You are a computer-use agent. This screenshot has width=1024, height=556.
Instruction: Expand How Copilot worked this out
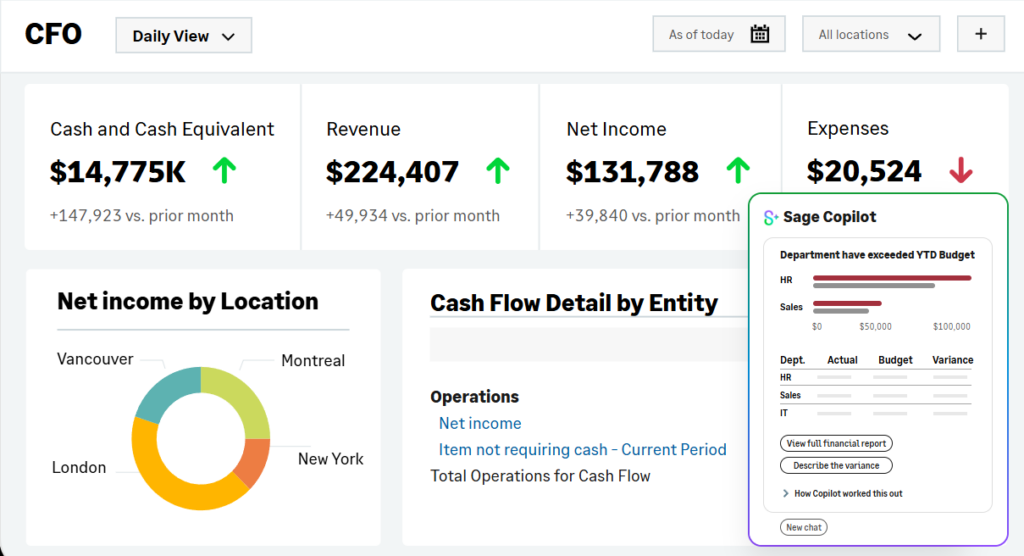click(840, 493)
